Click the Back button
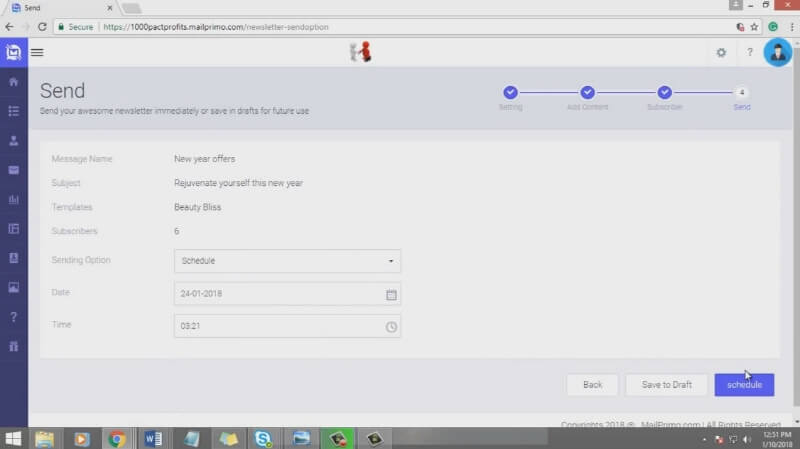 tap(592, 385)
